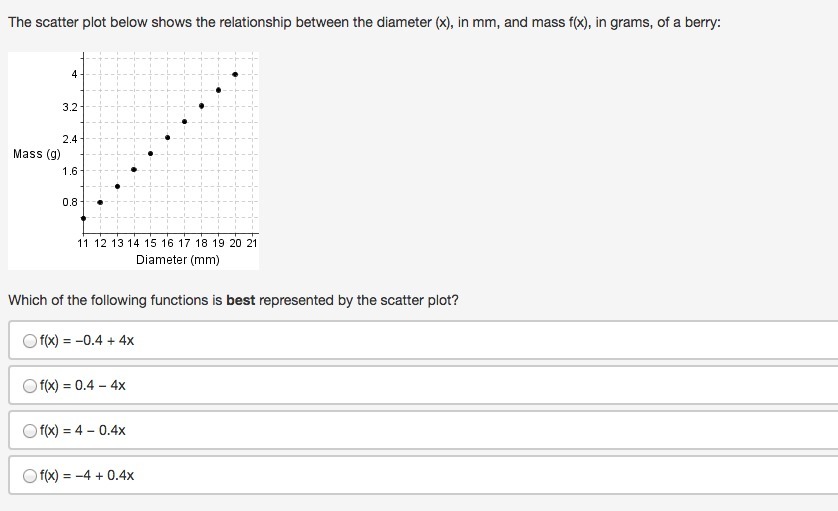
Task: Click the 'Diameter (mm)' x-axis label
Action: (178, 260)
